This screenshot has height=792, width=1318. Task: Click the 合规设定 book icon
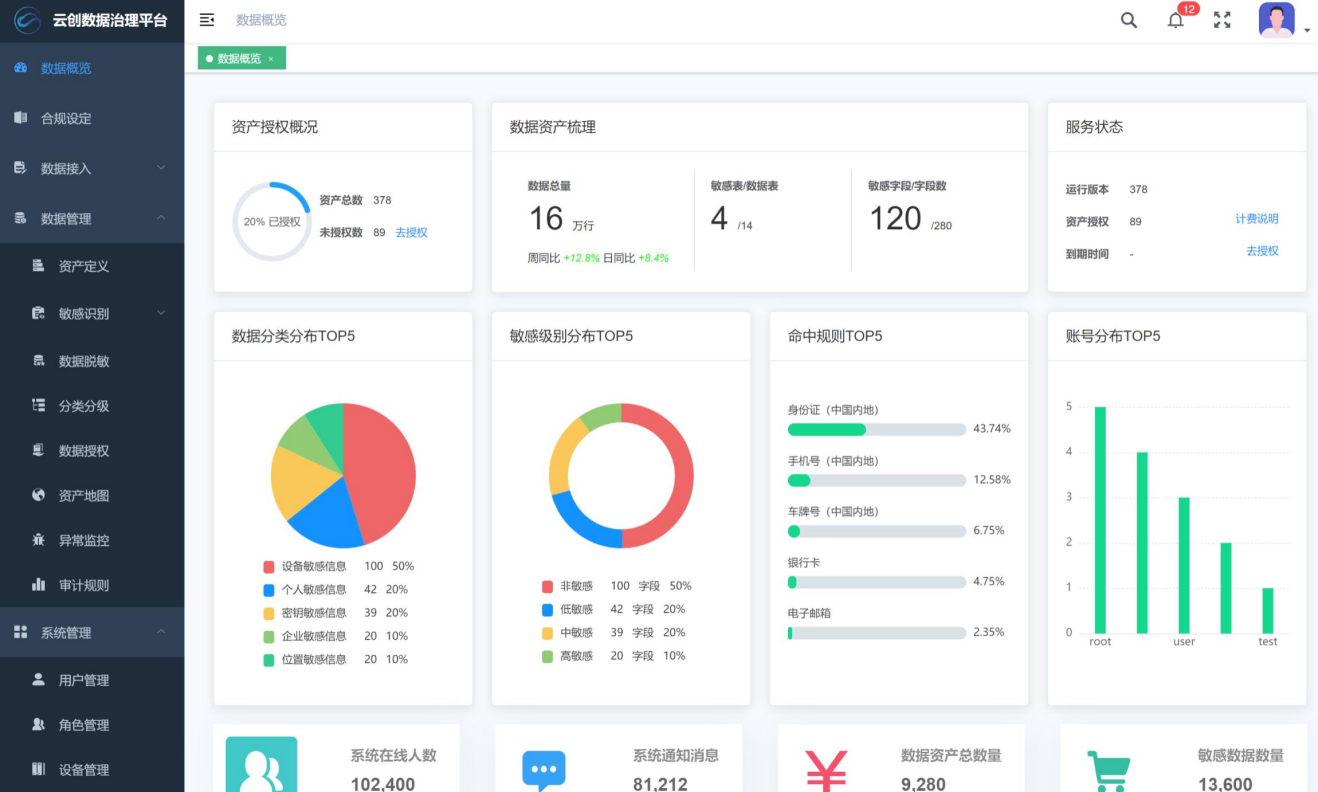tap(21, 118)
